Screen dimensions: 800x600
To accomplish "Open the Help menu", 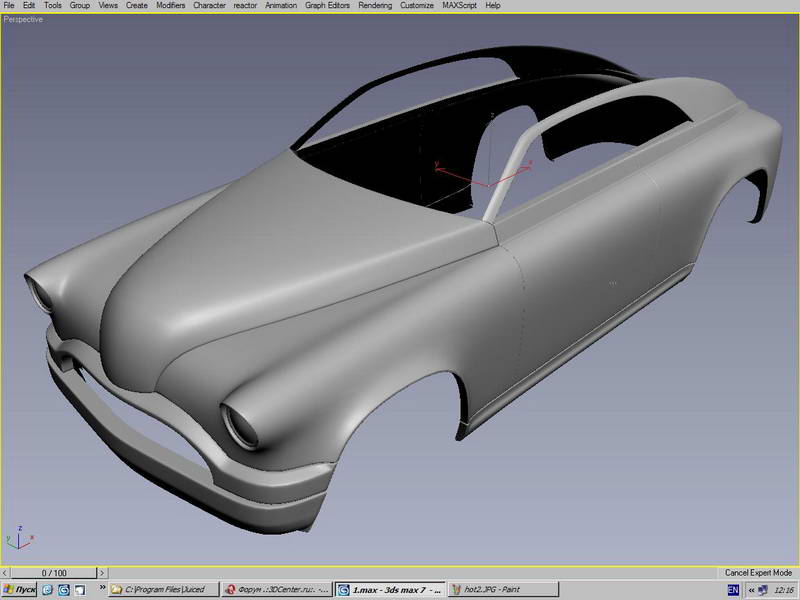I will click(x=492, y=6).
